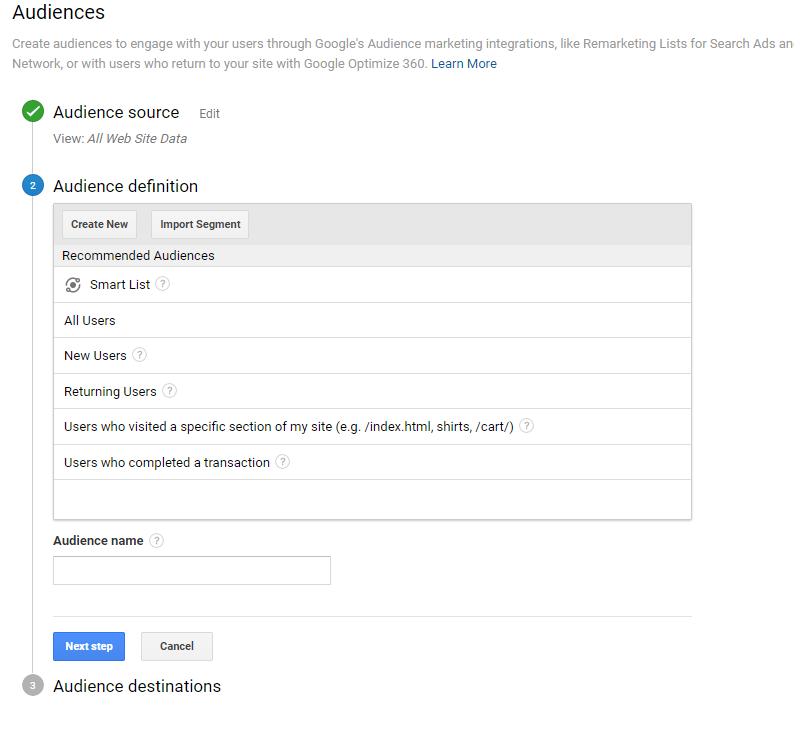Click the Create New button
Viewport: 794px width, 729px height.
pyautogui.click(x=99, y=224)
